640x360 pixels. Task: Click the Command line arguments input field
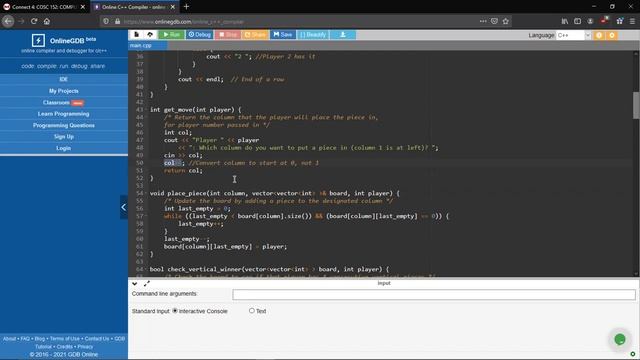[434, 294]
